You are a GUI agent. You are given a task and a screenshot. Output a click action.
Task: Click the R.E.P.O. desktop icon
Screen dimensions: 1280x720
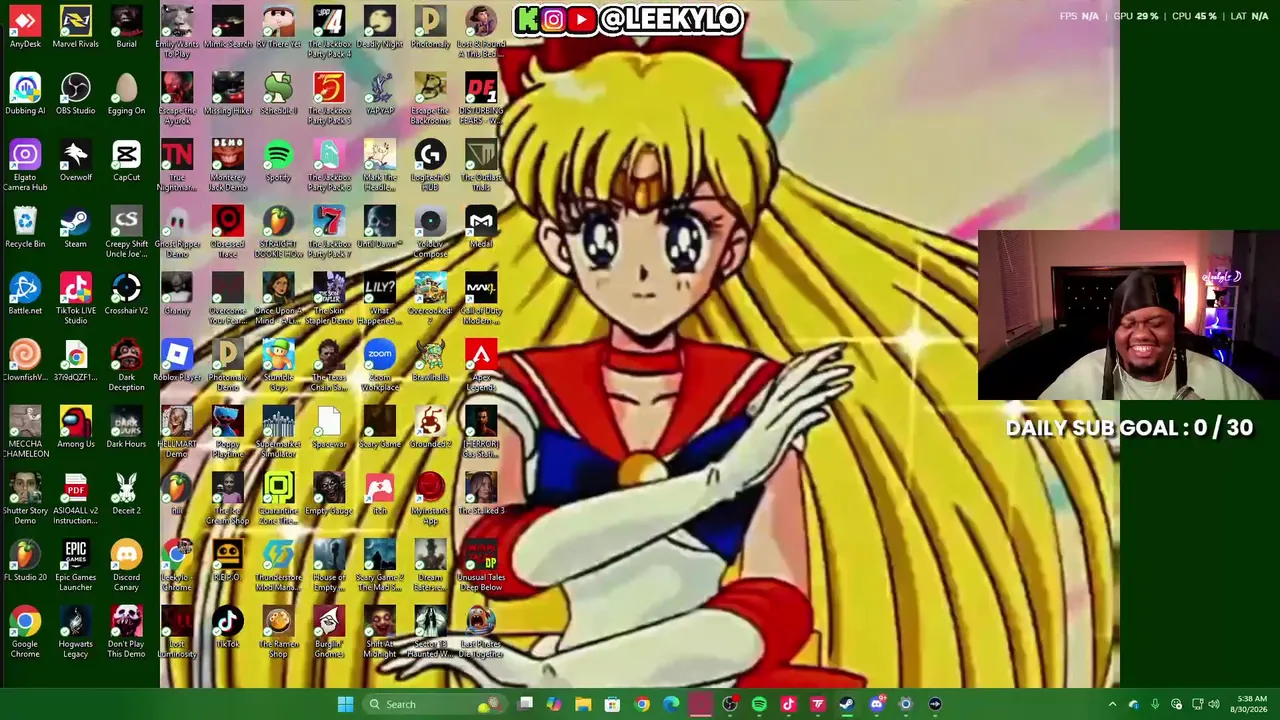click(228, 560)
